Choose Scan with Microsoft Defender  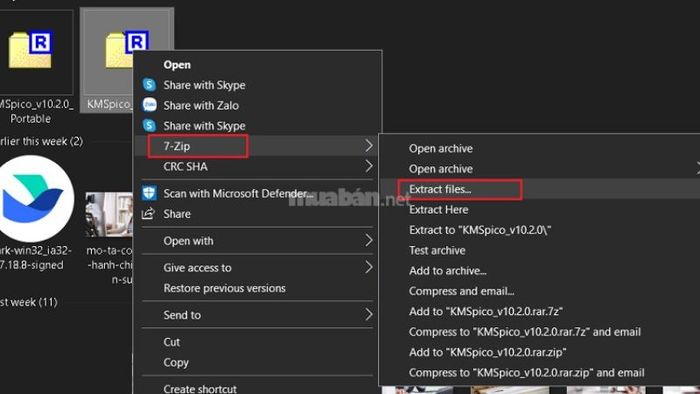tap(257, 193)
